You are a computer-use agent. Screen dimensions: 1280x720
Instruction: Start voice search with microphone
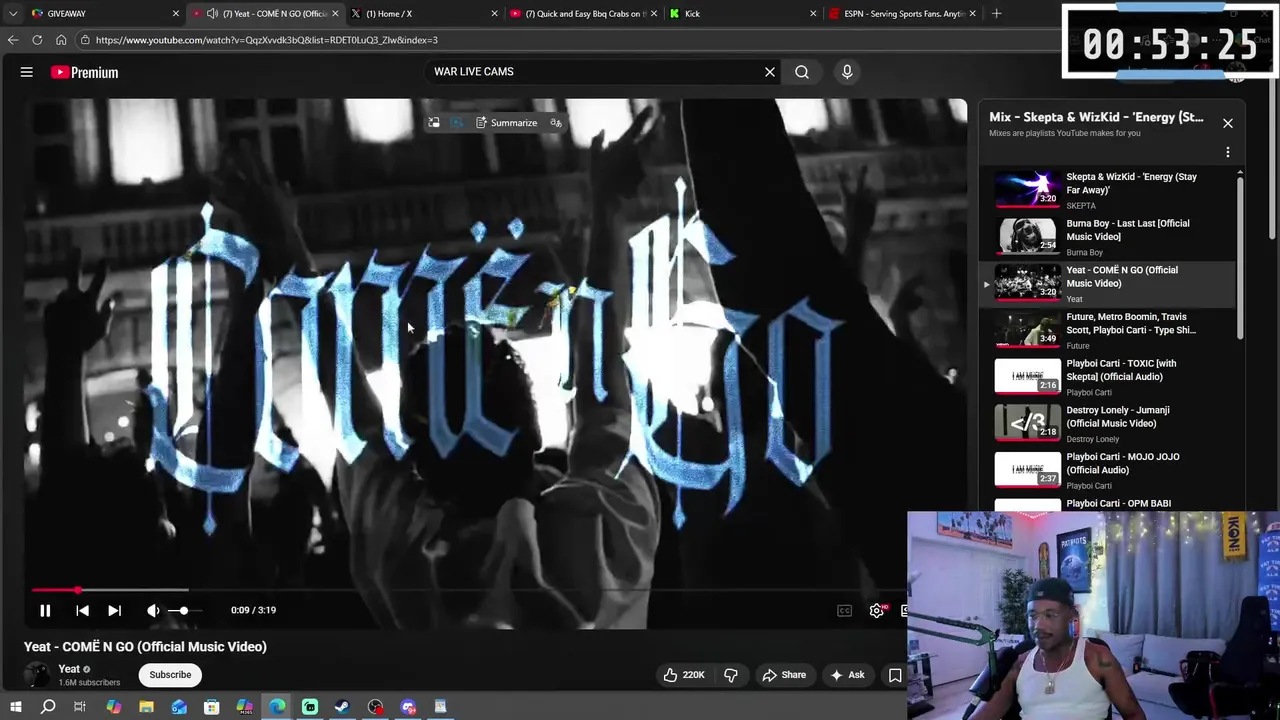click(x=847, y=72)
